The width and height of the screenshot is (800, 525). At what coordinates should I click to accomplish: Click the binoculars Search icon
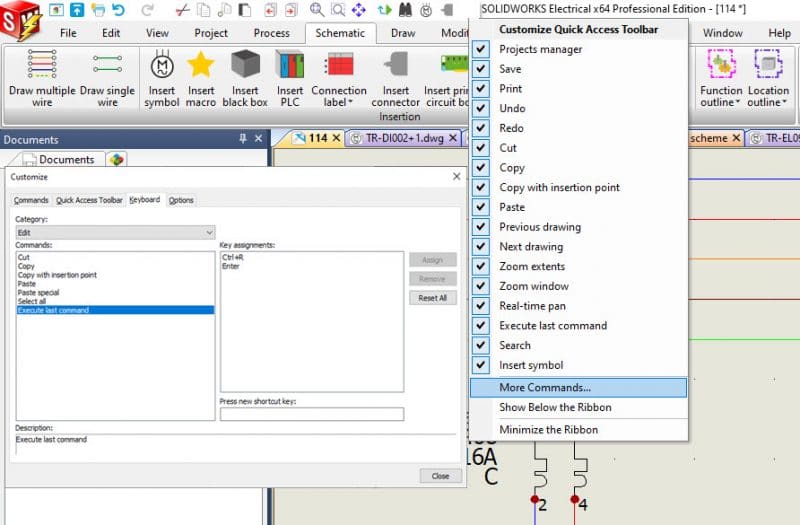point(405,9)
